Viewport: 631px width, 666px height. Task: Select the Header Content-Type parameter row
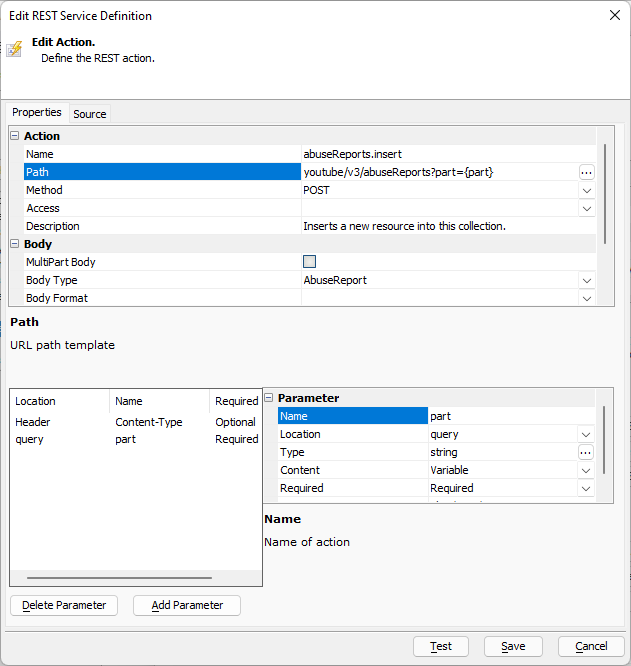pyautogui.click(x=136, y=422)
